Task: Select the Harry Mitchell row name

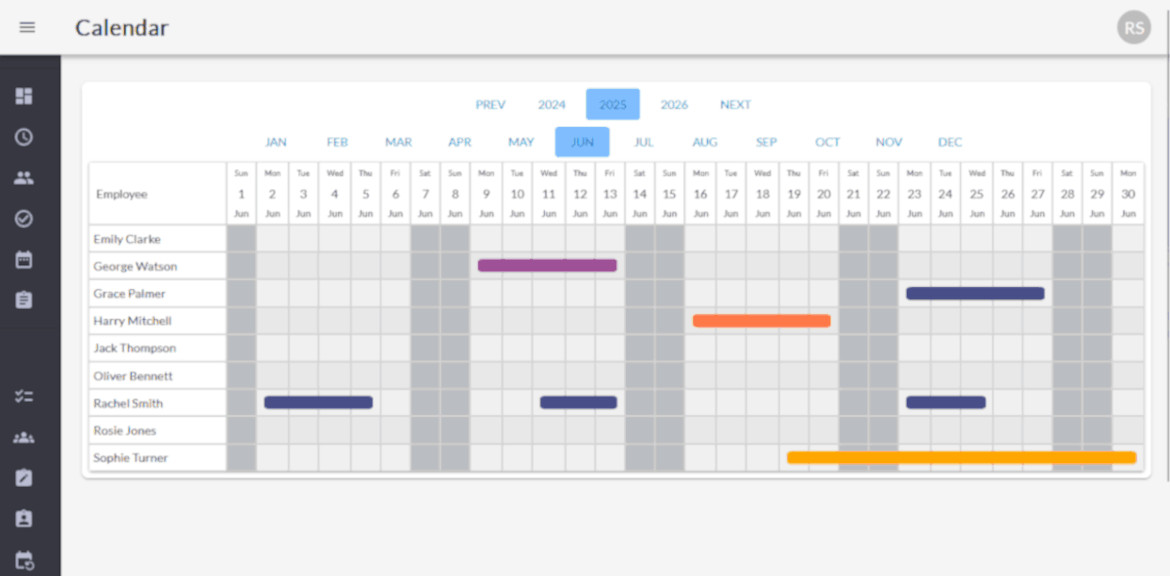Action: [131, 320]
